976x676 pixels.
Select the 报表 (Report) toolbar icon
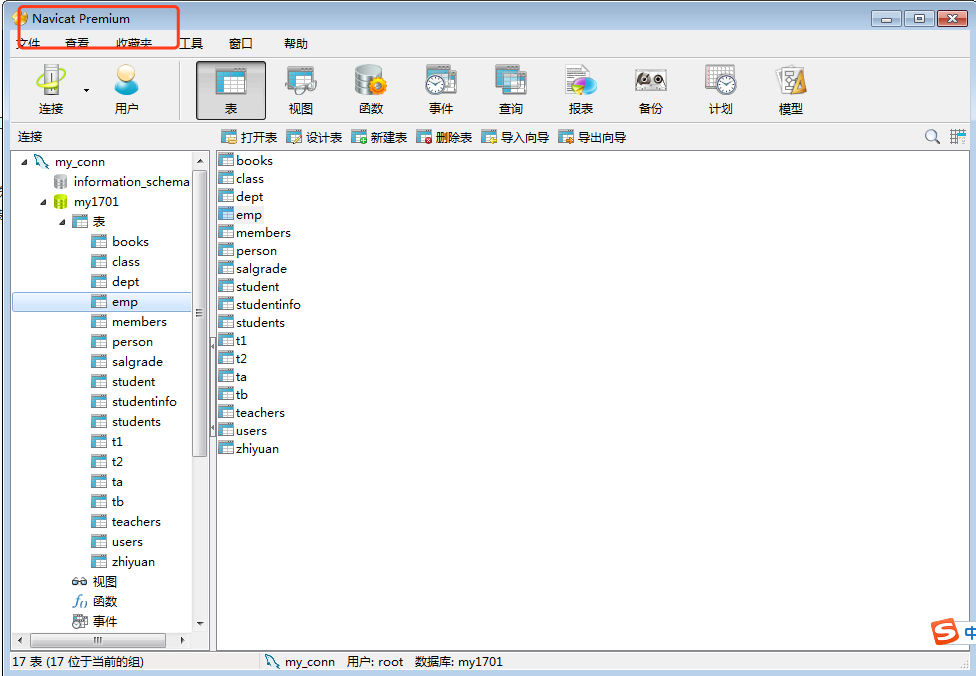(581, 90)
